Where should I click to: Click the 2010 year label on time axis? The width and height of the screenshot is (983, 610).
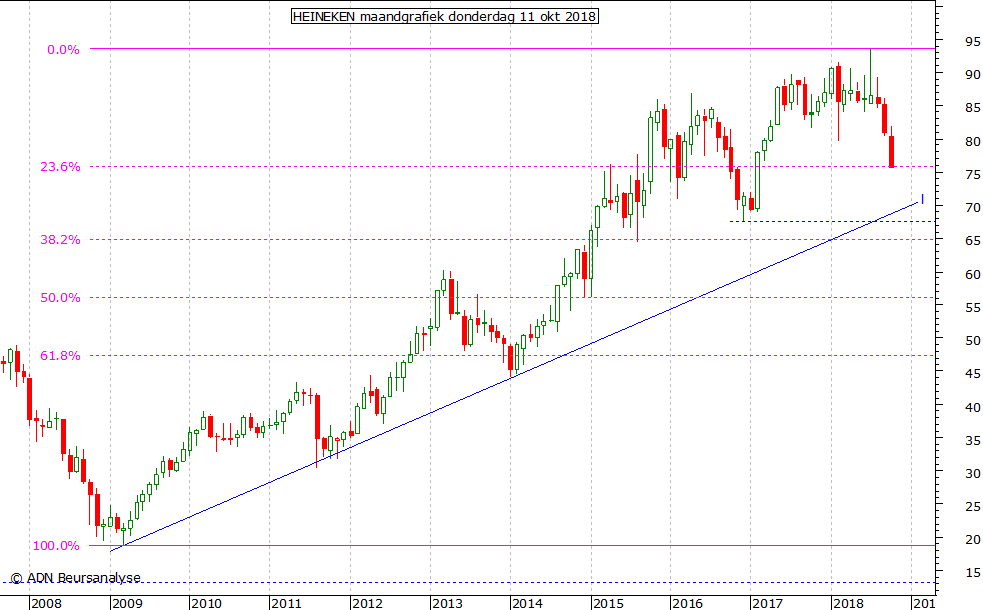point(206,603)
